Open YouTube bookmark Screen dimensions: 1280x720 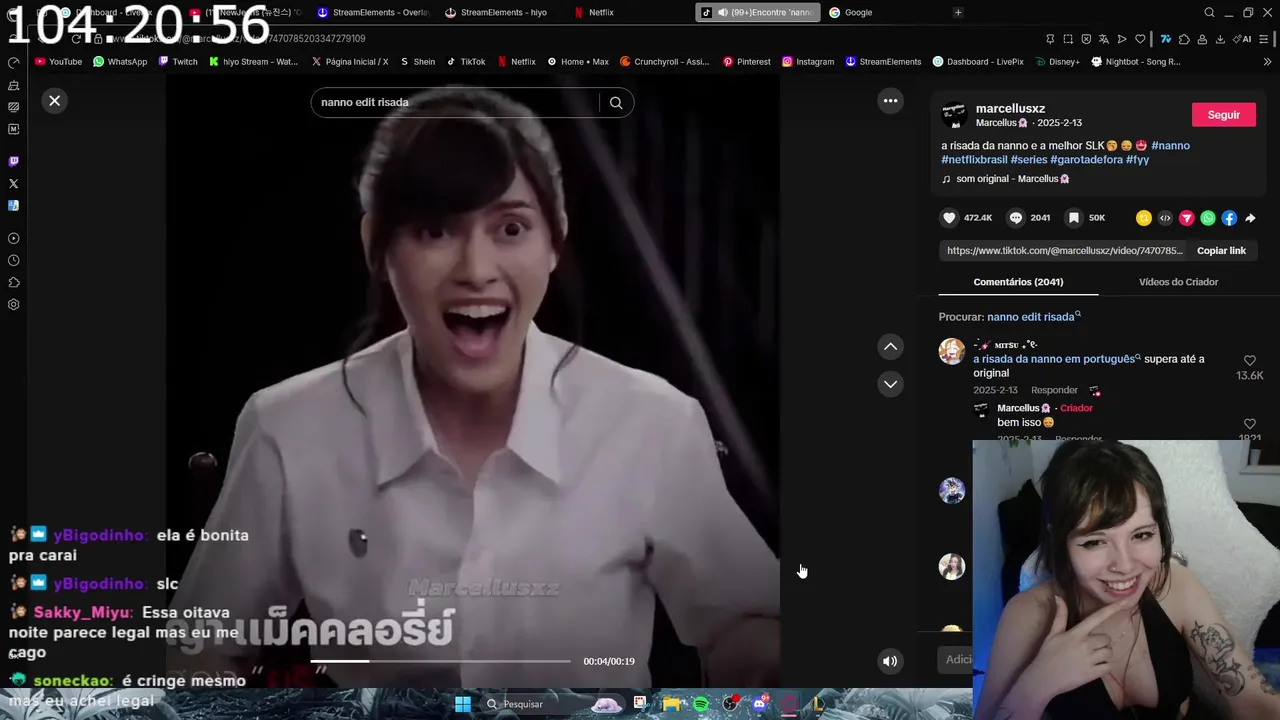click(x=58, y=61)
